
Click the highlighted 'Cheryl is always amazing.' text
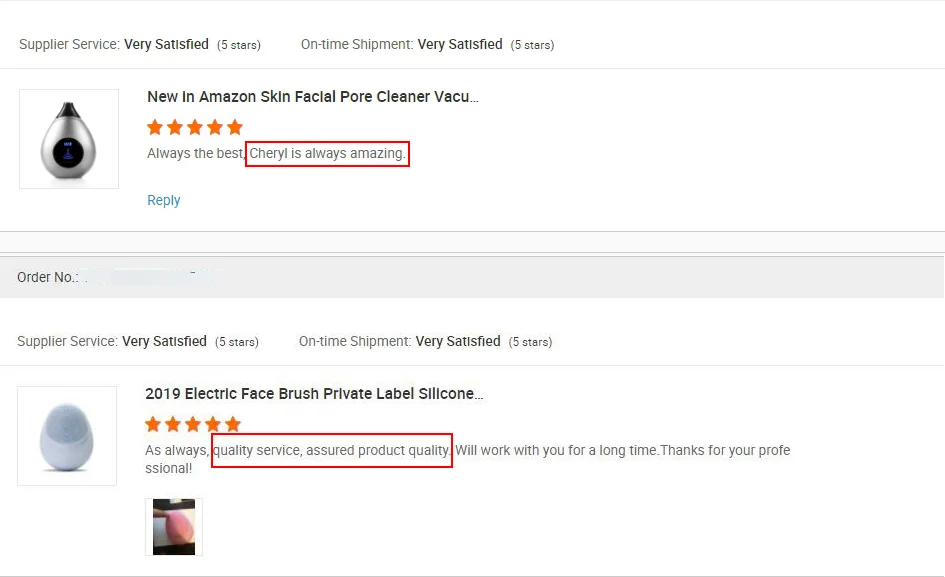327,154
